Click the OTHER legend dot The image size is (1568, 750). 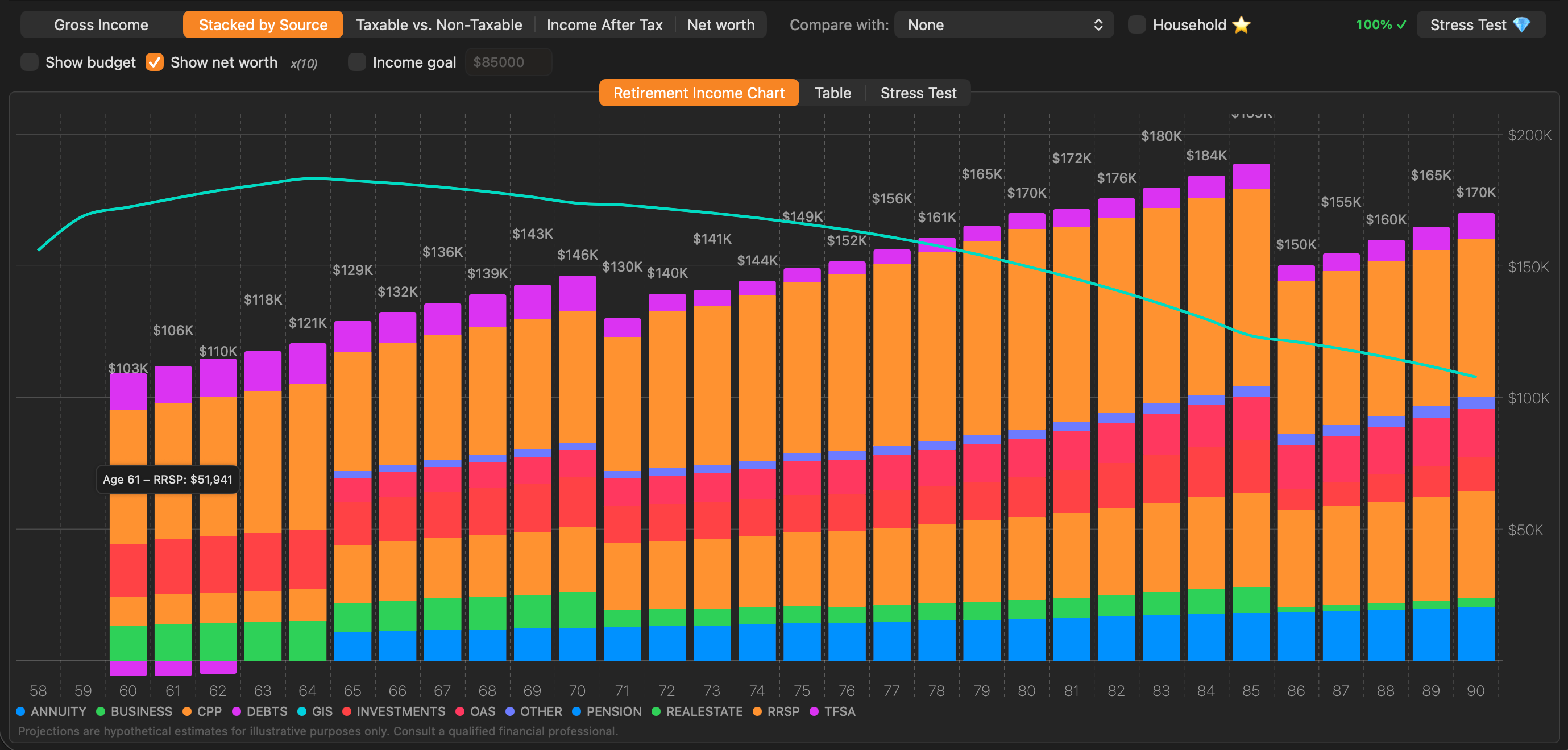(x=509, y=711)
